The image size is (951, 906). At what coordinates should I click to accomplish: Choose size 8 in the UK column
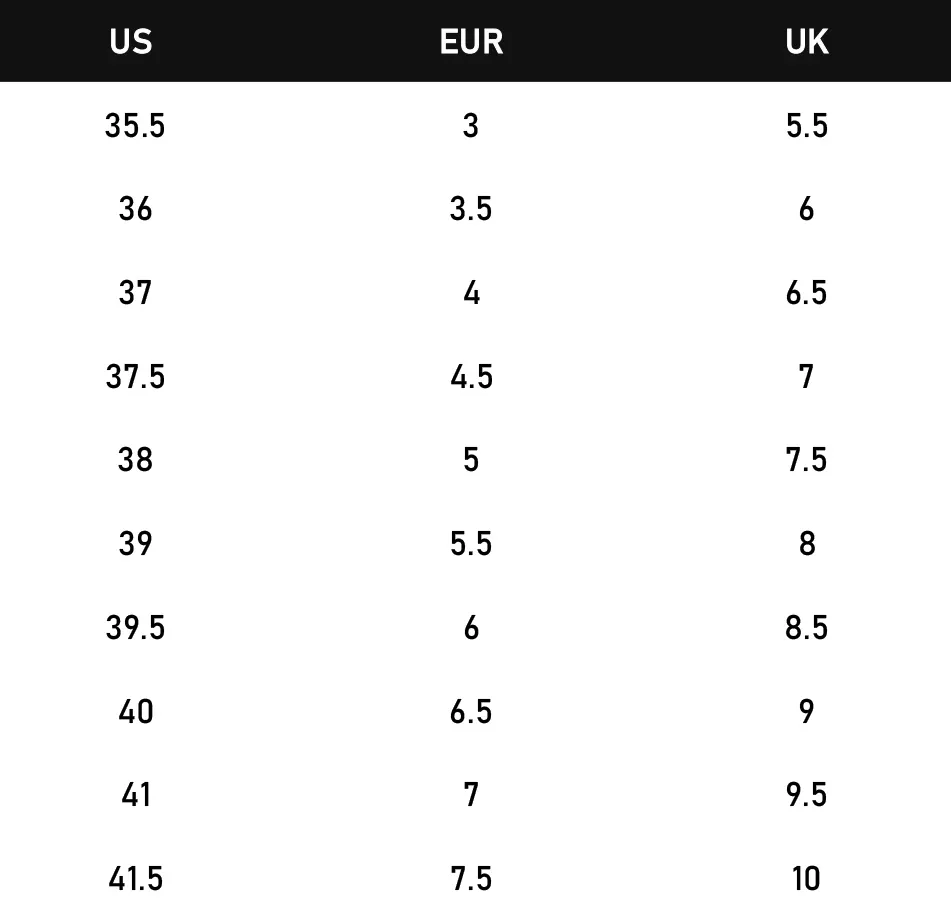tap(806, 544)
